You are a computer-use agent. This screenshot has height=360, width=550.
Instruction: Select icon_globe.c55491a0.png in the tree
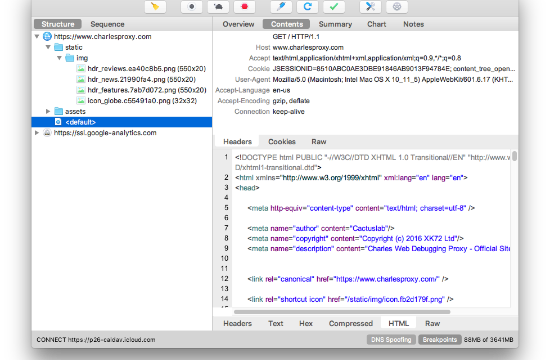(142, 101)
